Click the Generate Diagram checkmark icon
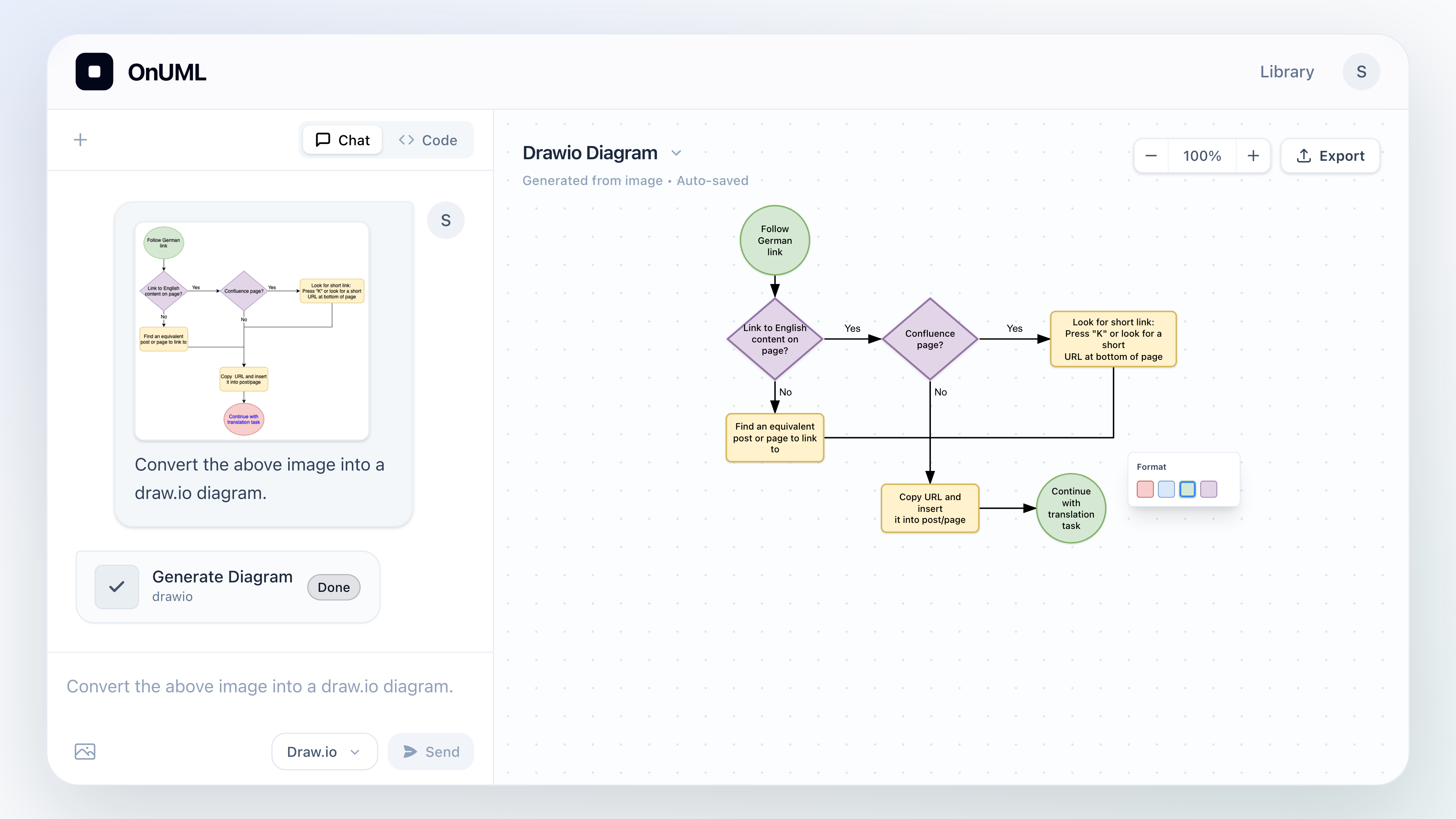Image resolution: width=1456 pixels, height=819 pixels. click(x=116, y=587)
